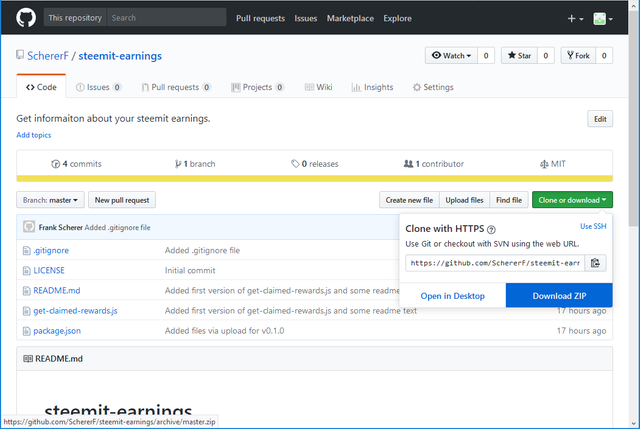This screenshot has height=429, width=640.
Task: Click Upload files button
Action: pos(464,200)
